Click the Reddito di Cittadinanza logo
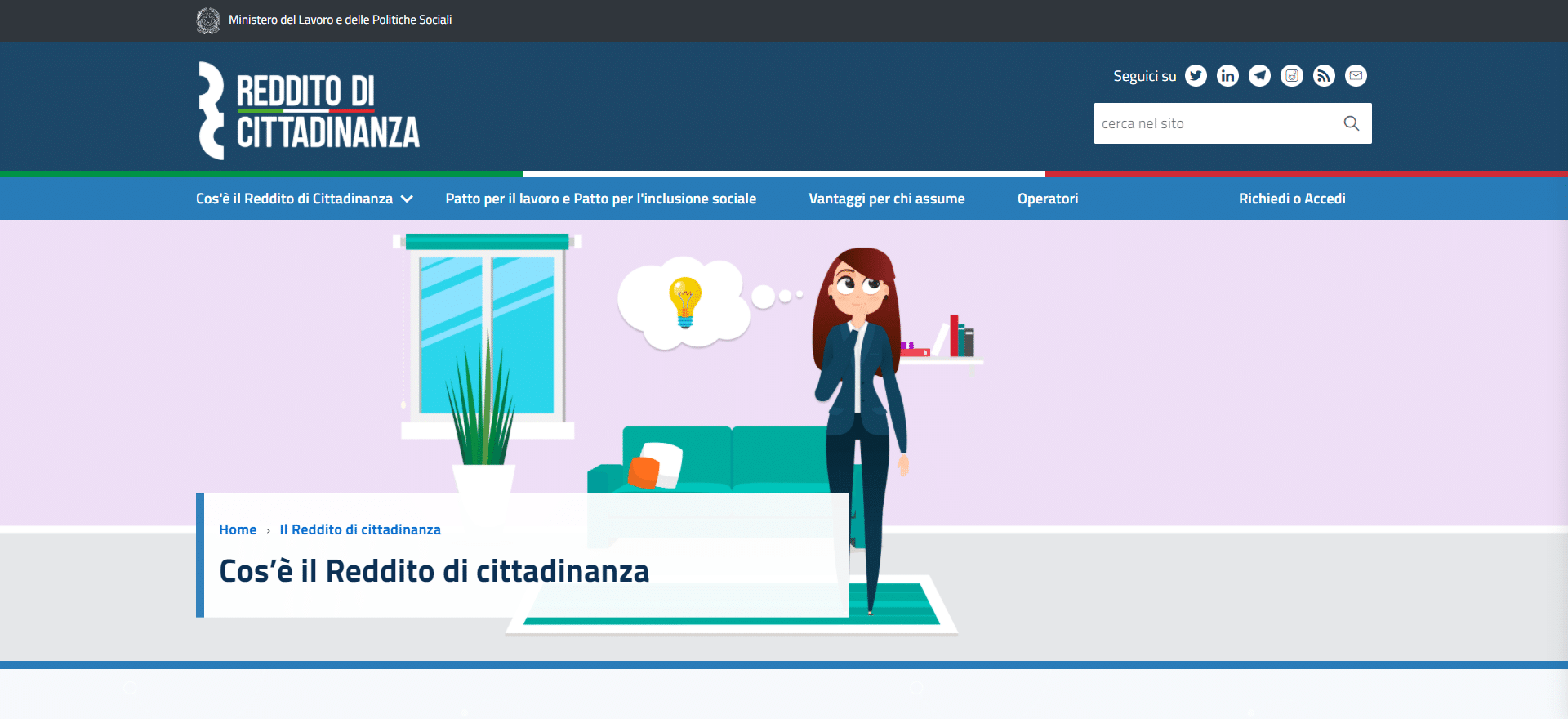 pos(309,111)
